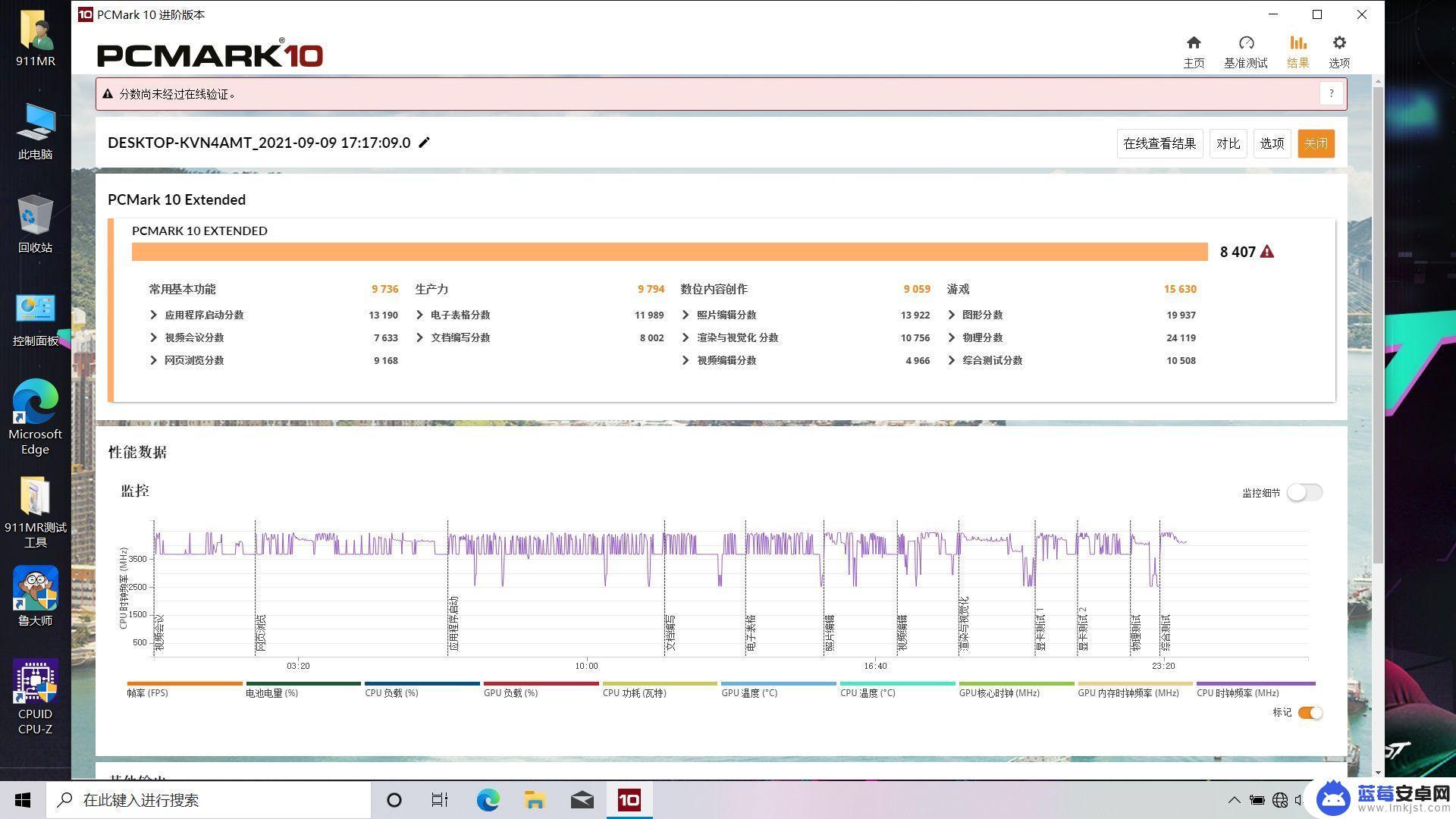This screenshot has height=819, width=1456.
Task: Open 控制面板 desktop icon
Action: click(x=36, y=319)
